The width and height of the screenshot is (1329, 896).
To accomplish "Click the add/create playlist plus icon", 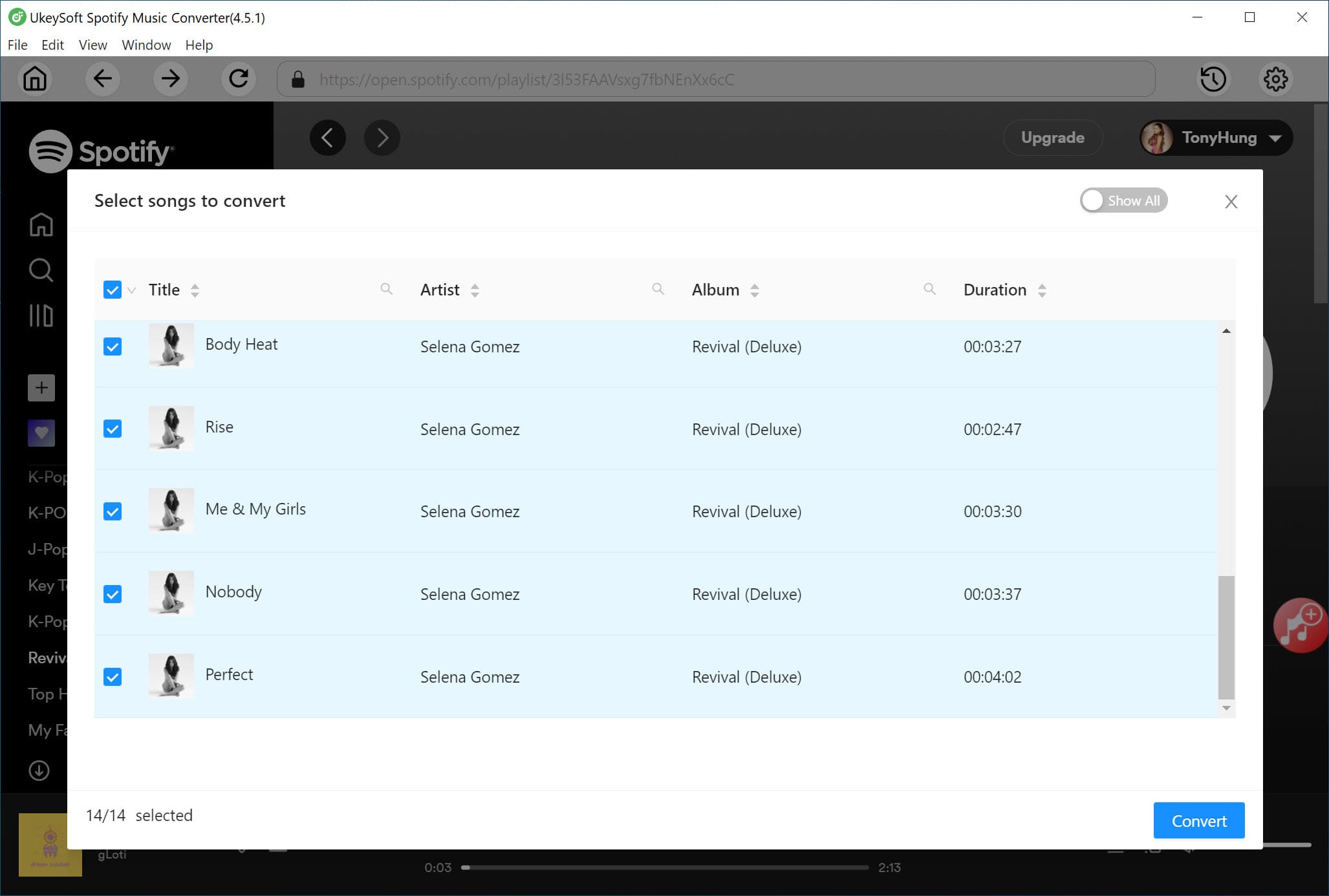I will point(40,387).
